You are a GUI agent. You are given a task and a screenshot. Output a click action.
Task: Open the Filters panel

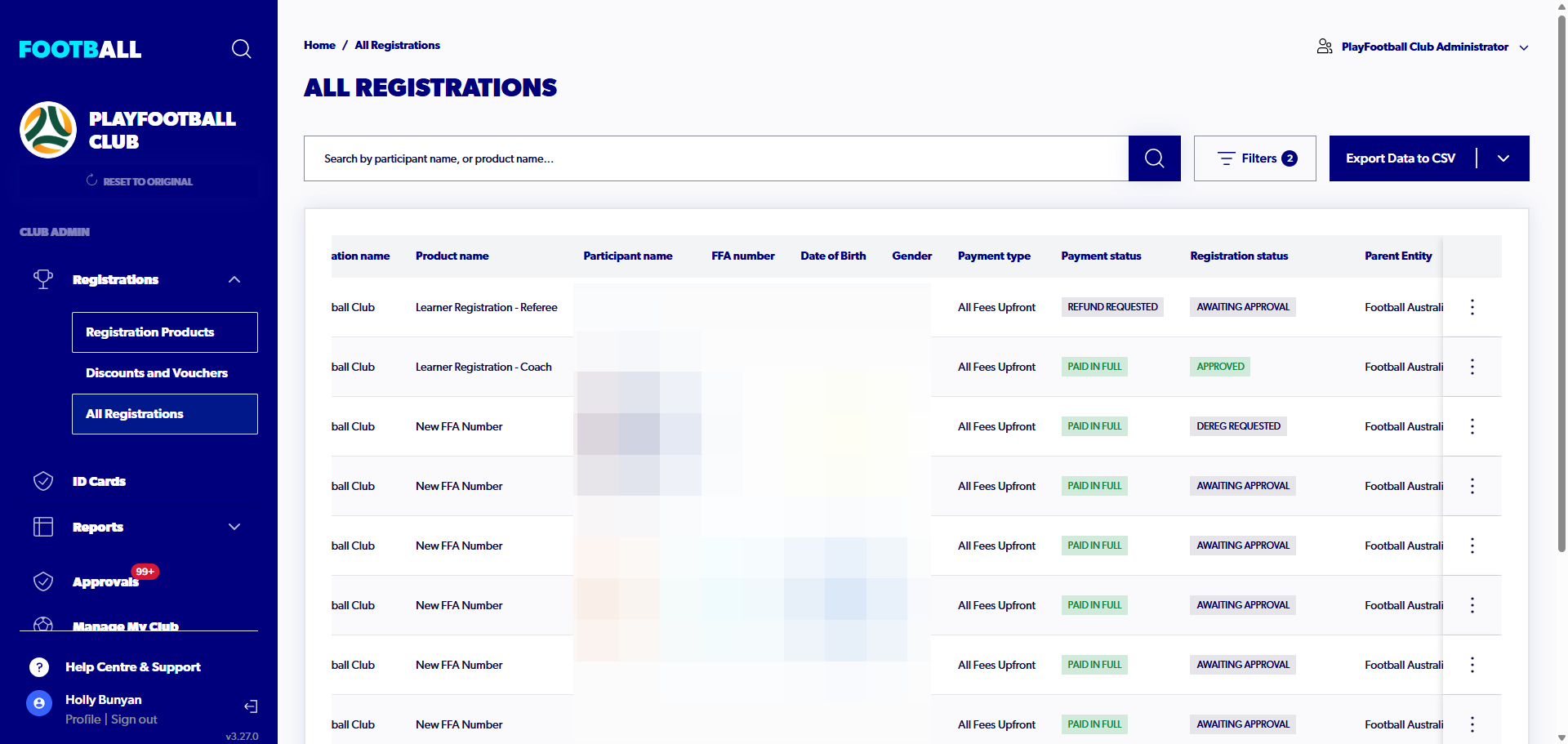tap(1255, 158)
